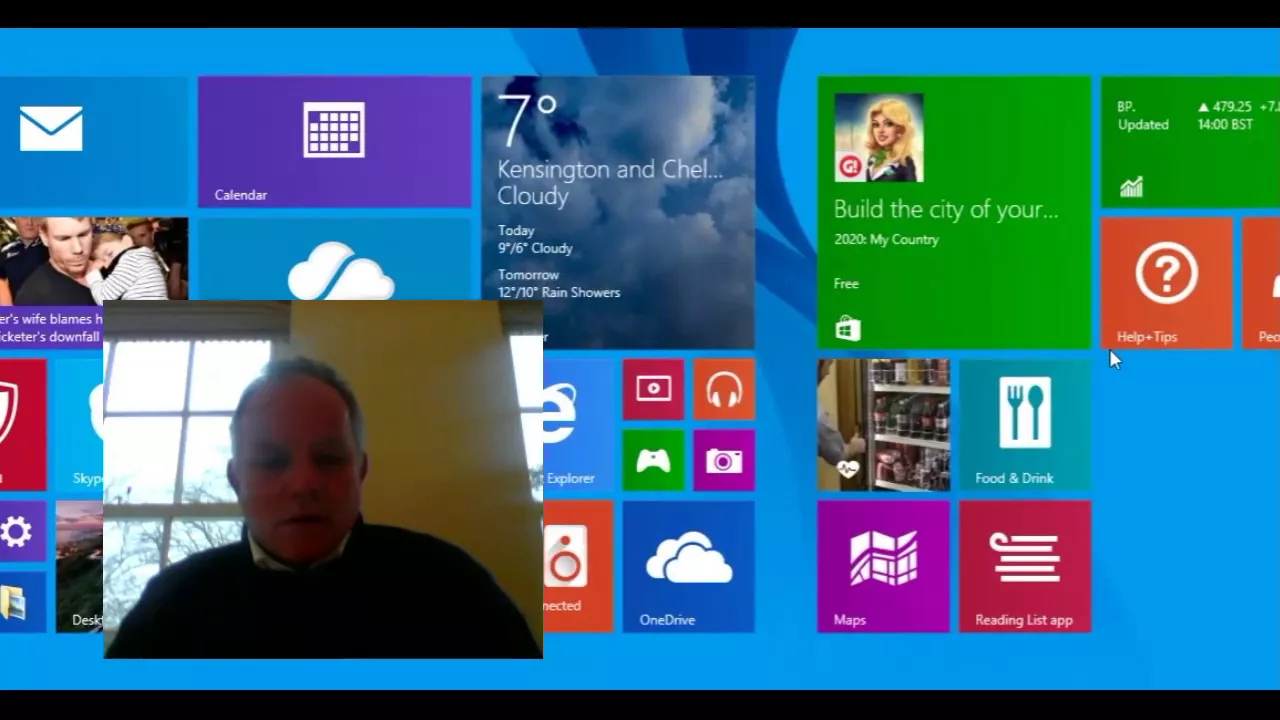
Task: Open the small Xbox Games tile
Action: tap(653, 460)
